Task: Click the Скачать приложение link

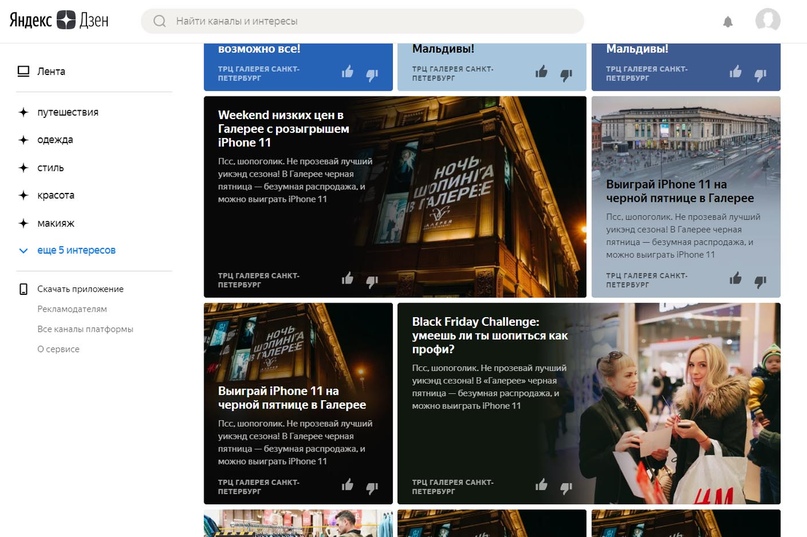Action: pyautogui.click(x=80, y=289)
